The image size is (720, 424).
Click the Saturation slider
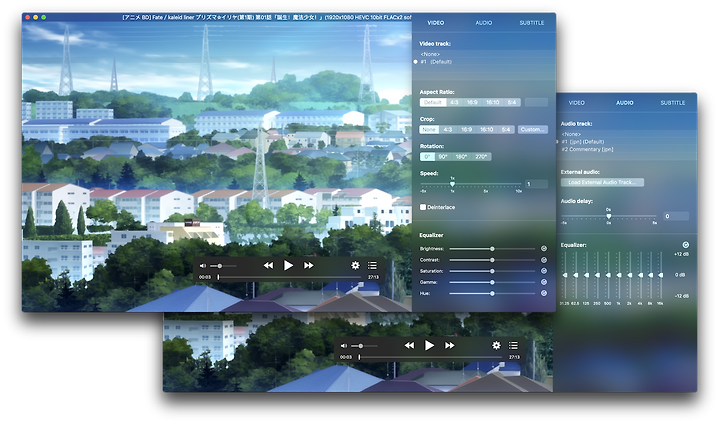(x=492, y=271)
